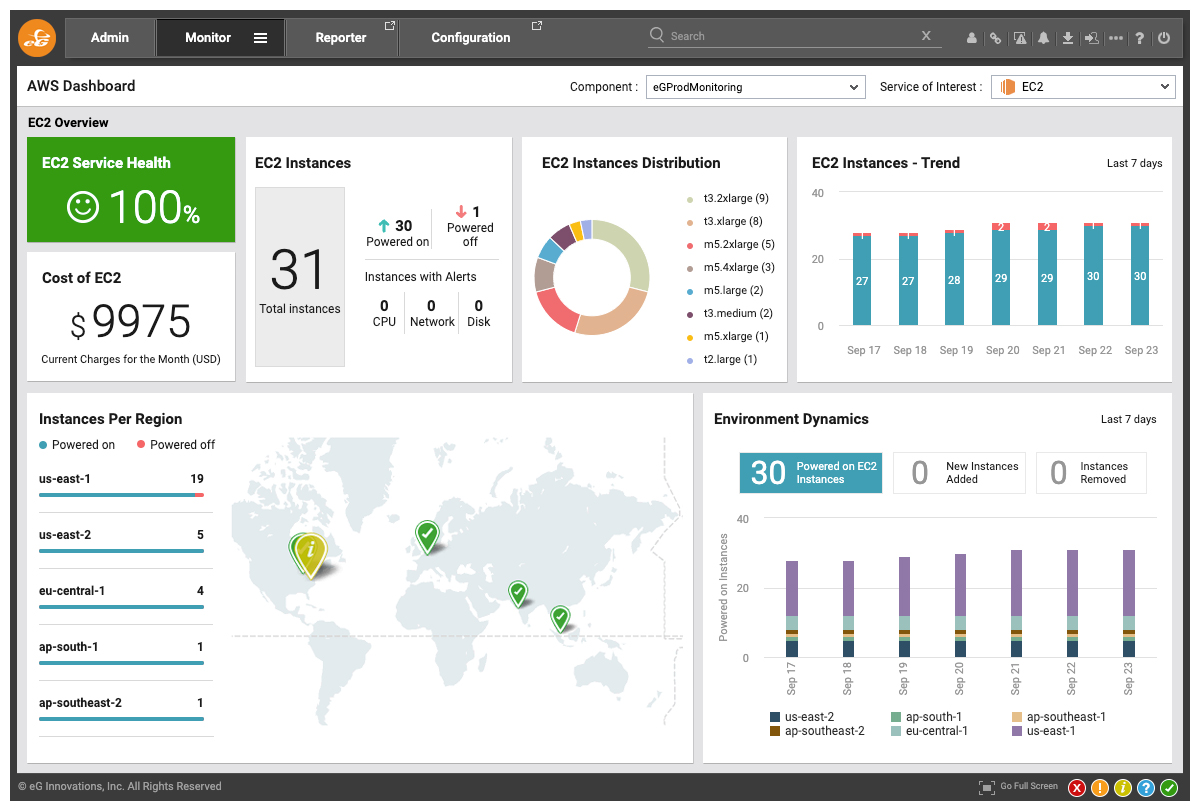Click the Powered on EC2 Instances tile
This screenshot has width=1200, height=811.
[811, 473]
